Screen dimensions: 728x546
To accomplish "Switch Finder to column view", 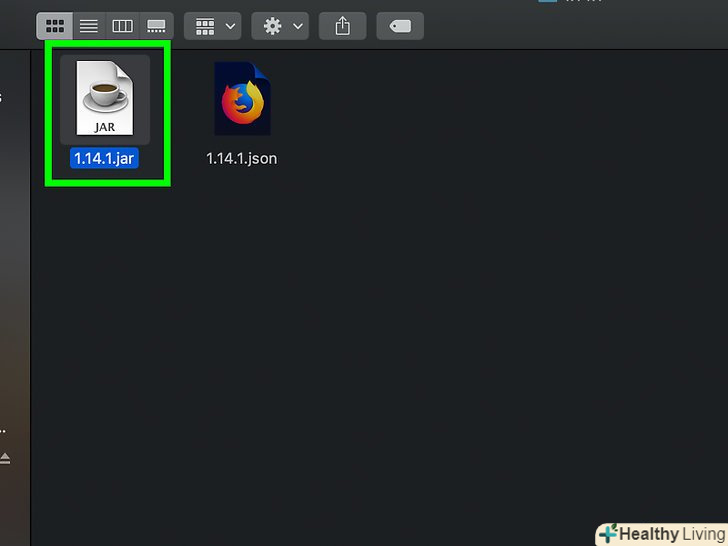I will pyautogui.click(x=123, y=26).
